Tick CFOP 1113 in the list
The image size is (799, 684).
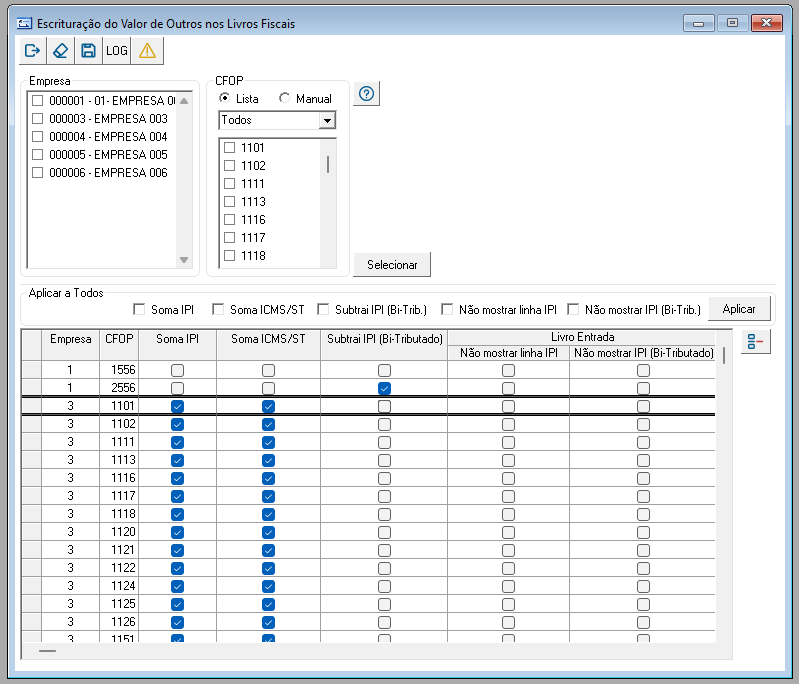[x=229, y=201]
